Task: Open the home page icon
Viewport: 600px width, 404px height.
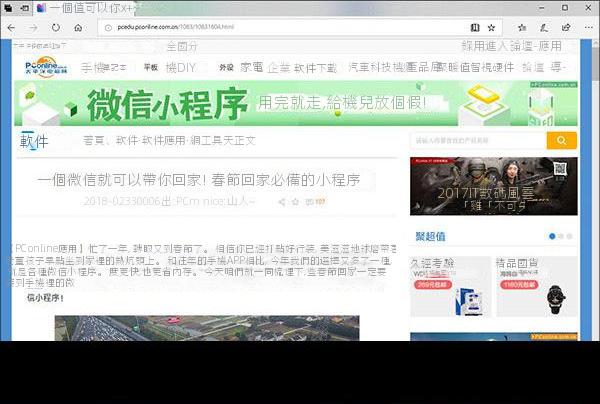Action: 78,28
